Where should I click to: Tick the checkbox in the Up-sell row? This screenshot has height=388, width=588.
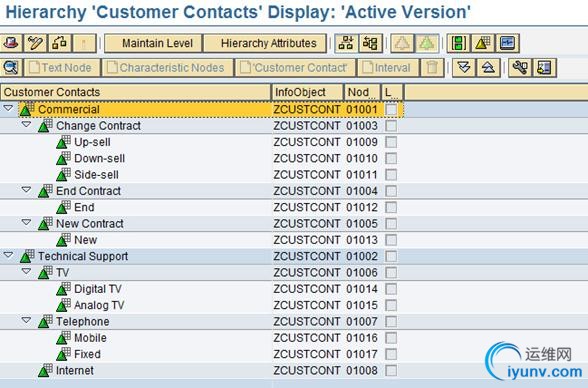(391, 142)
